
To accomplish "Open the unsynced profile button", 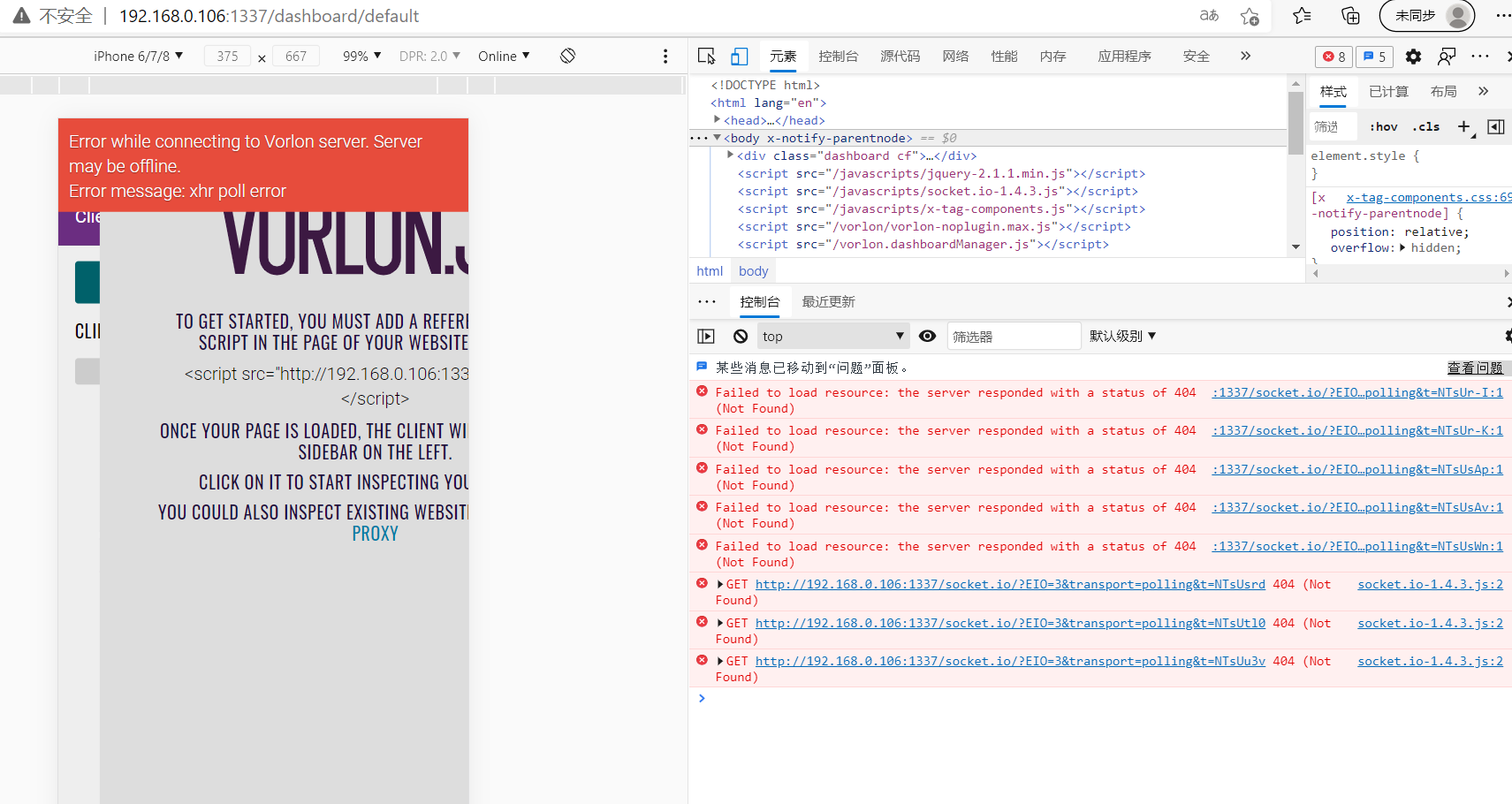I will (x=1427, y=16).
